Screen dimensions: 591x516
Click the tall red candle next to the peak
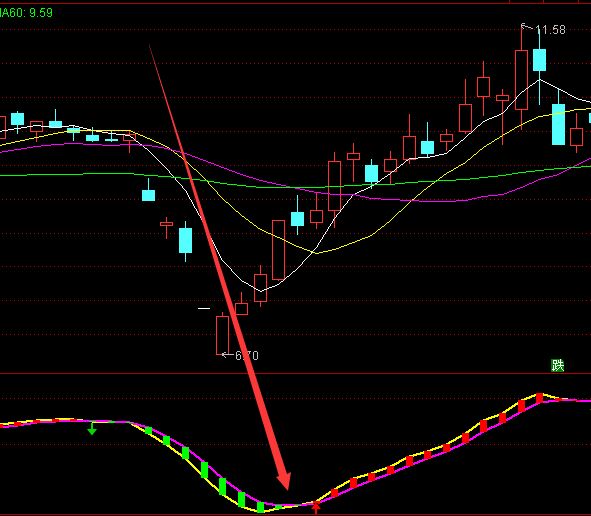pos(521,80)
